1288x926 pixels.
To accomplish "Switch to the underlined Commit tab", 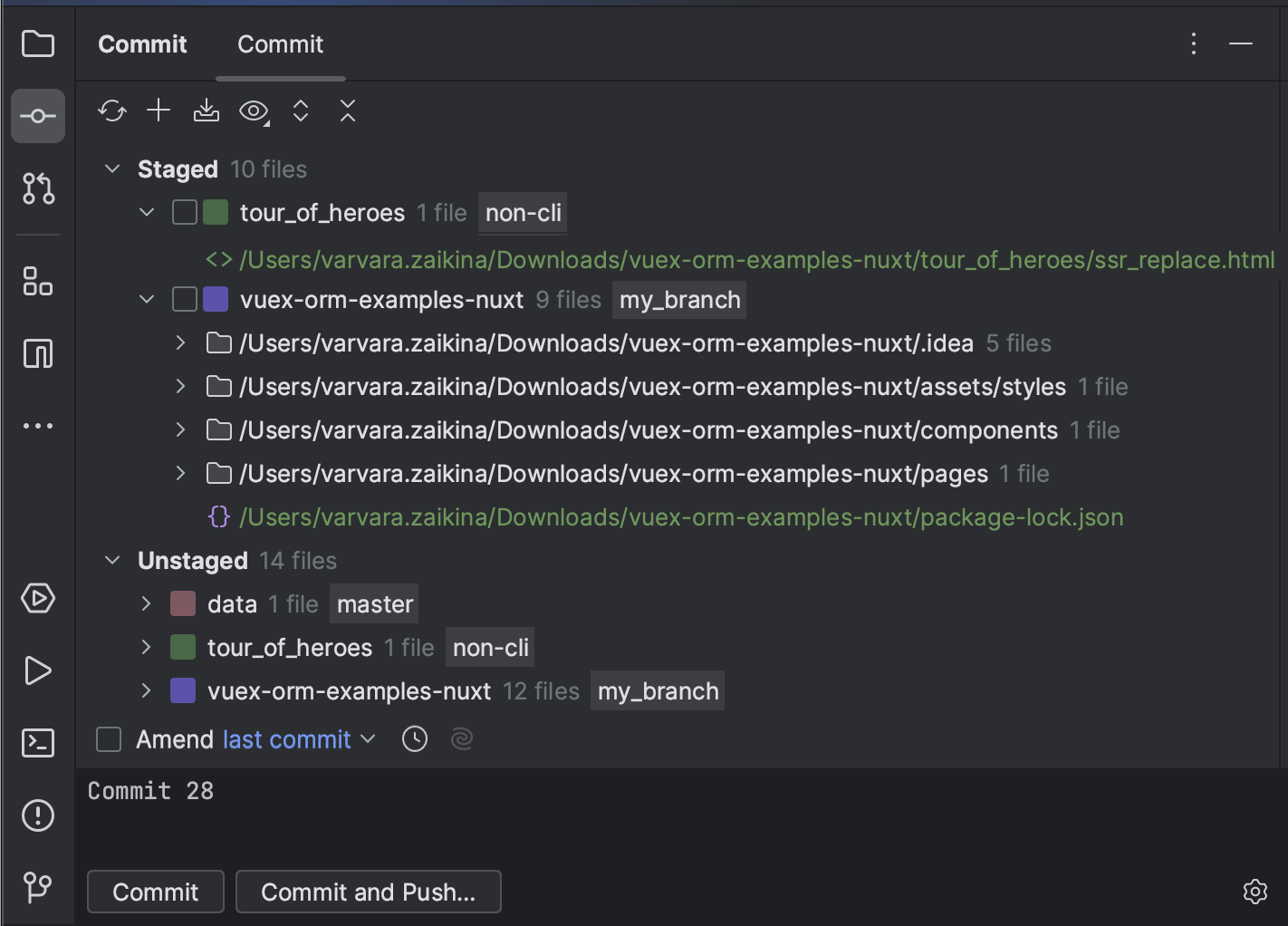I will tap(280, 43).
